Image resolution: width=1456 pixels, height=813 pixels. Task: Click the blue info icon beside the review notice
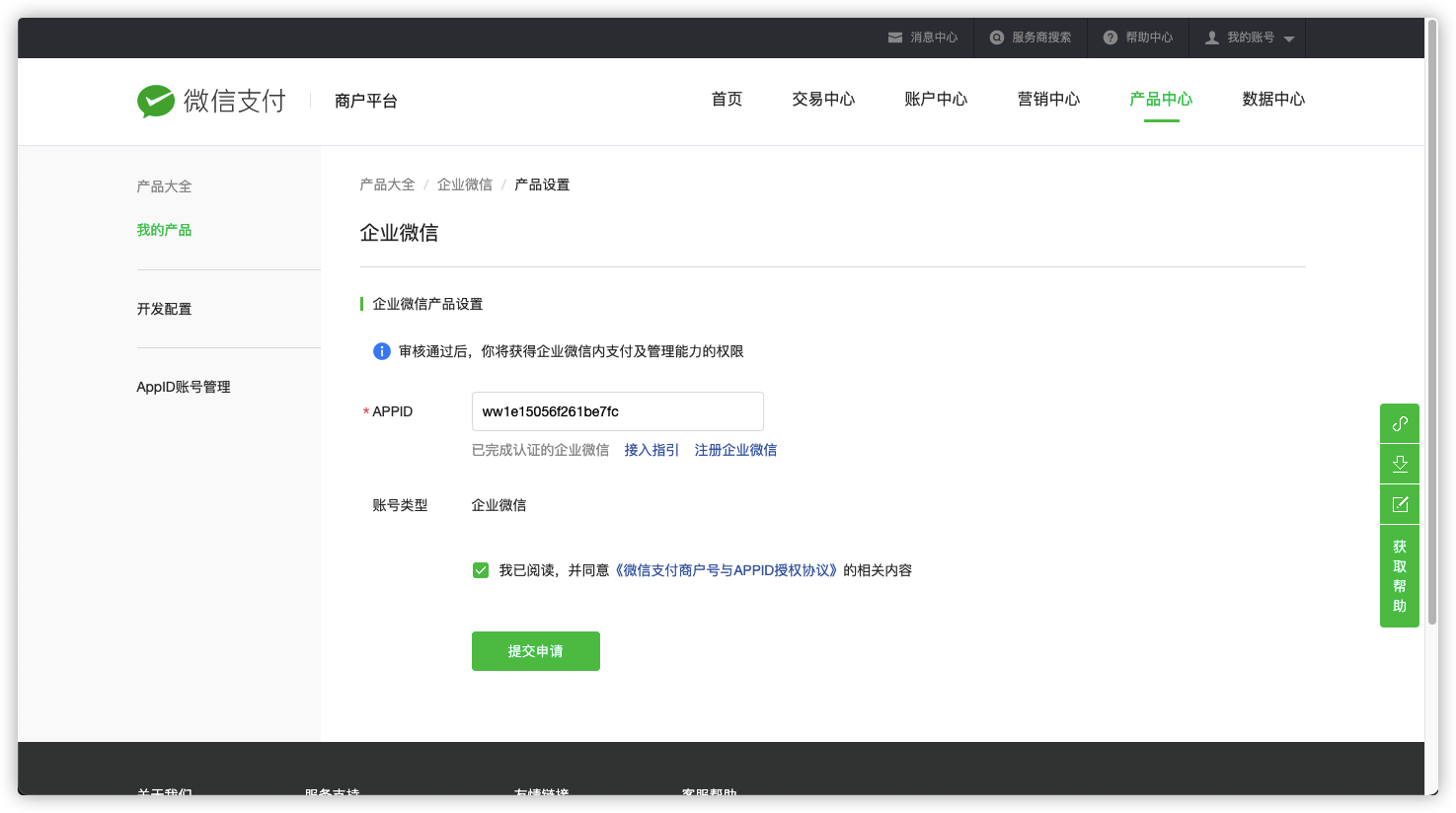coord(382,351)
